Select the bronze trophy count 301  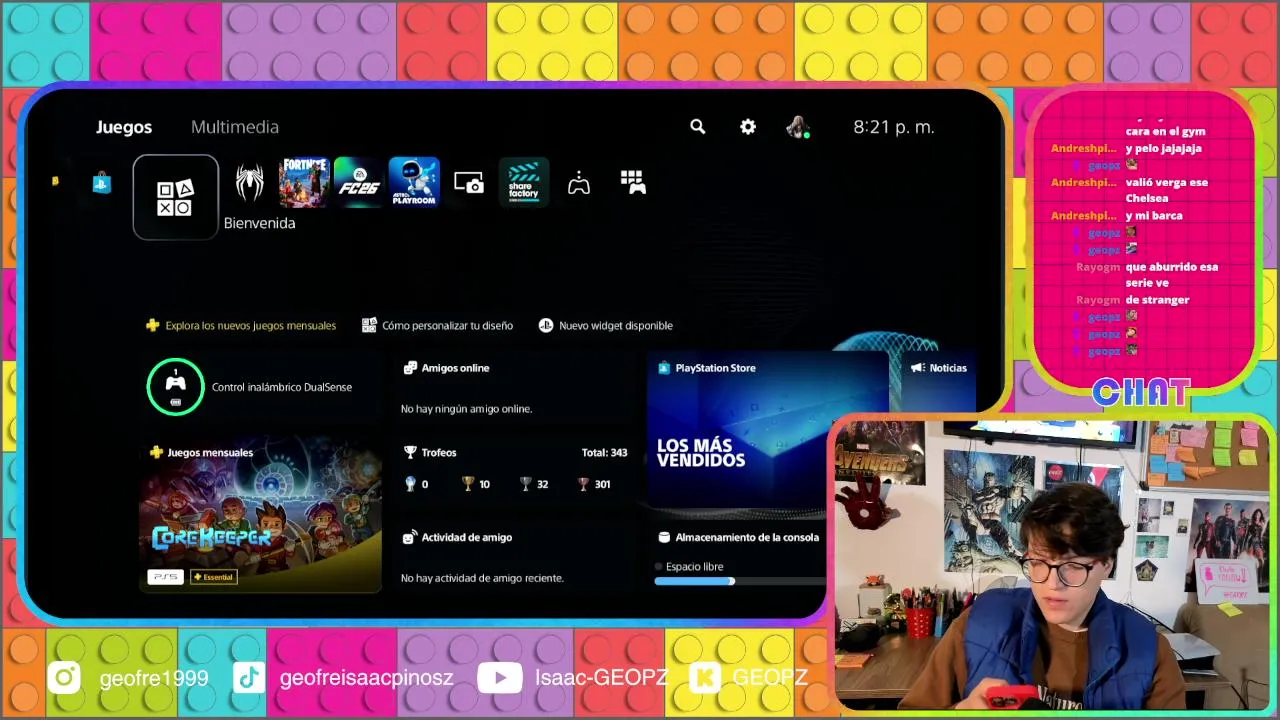[x=594, y=484]
